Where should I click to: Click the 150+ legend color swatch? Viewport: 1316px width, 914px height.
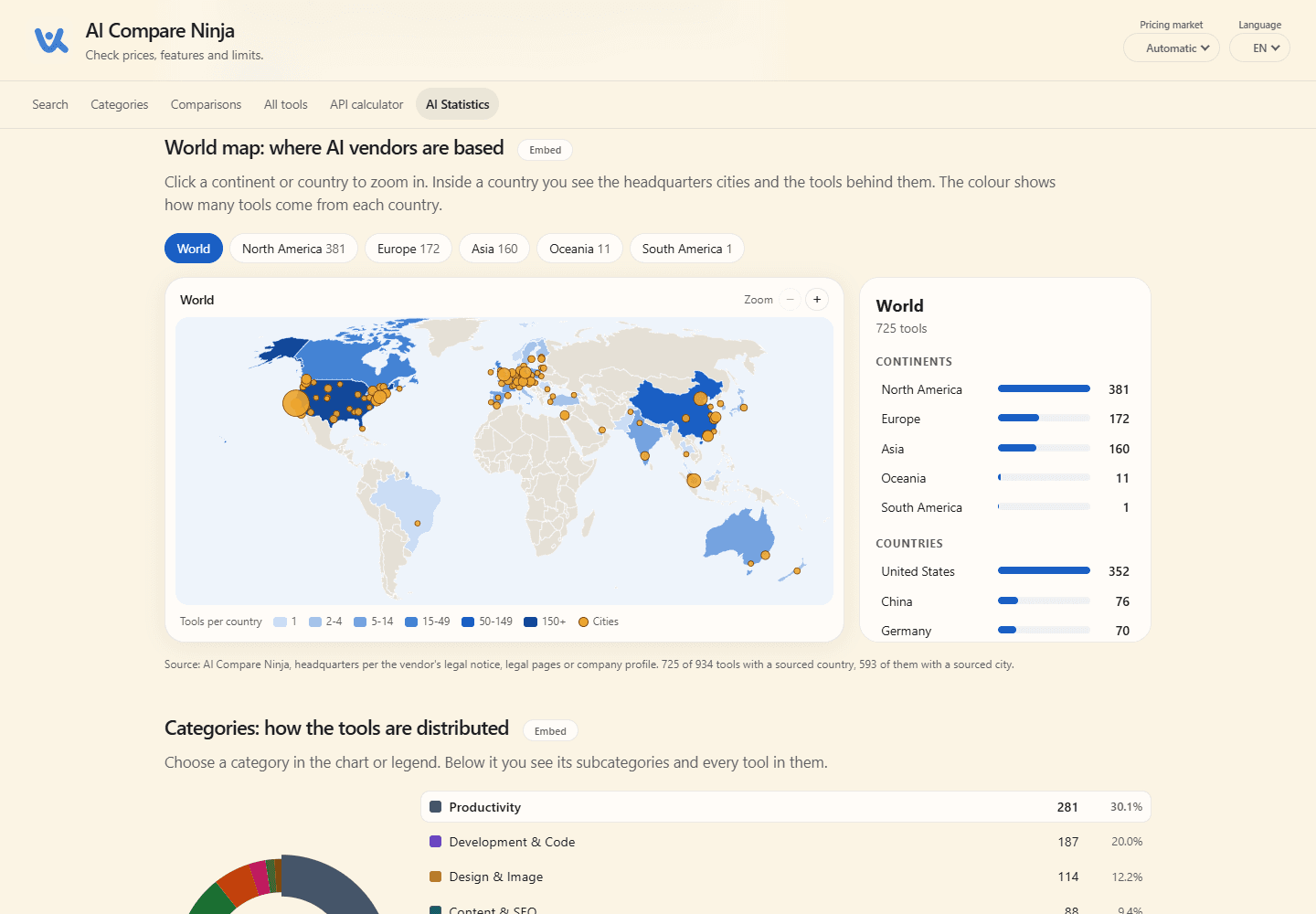pos(530,622)
